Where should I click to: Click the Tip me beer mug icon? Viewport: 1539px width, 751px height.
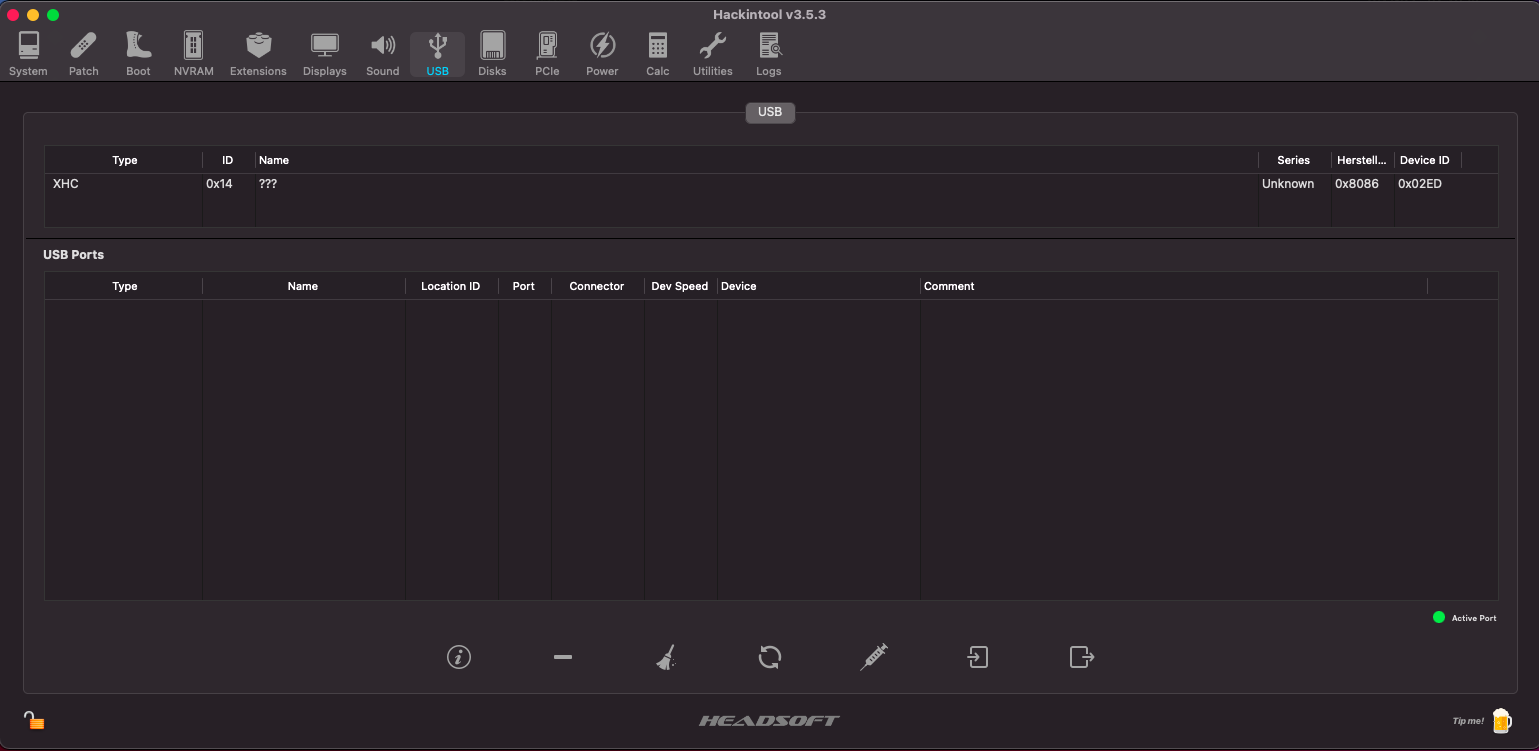(1501, 720)
